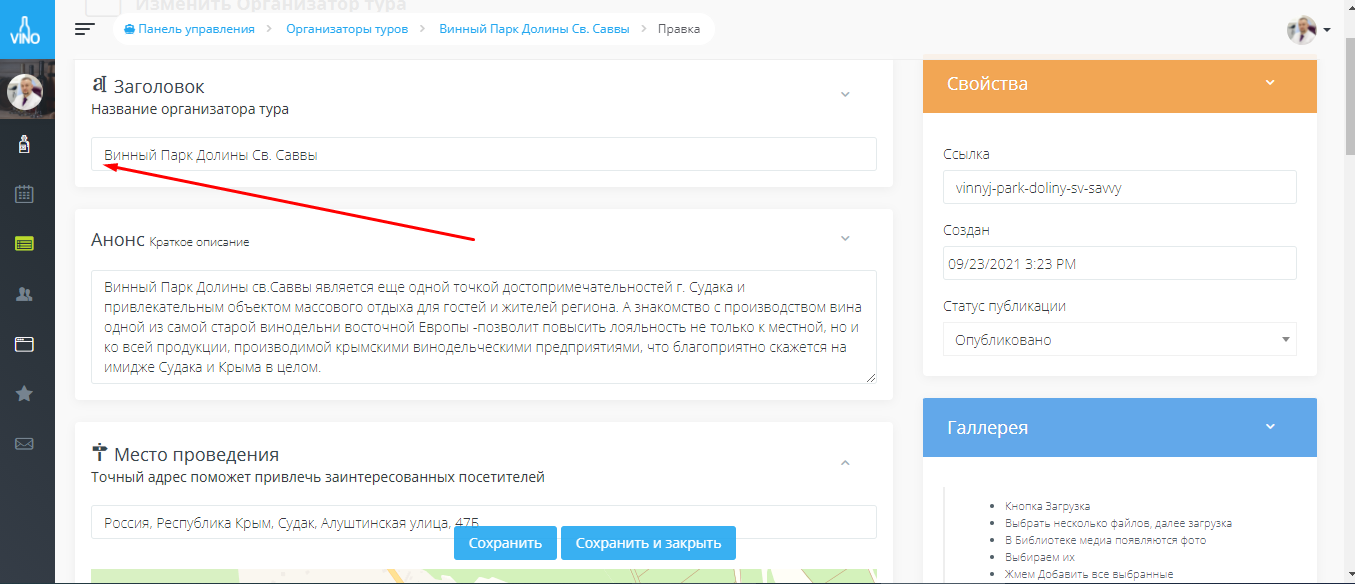
Task: Collapse the Анонс section chevron
Action: (x=845, y=239)
